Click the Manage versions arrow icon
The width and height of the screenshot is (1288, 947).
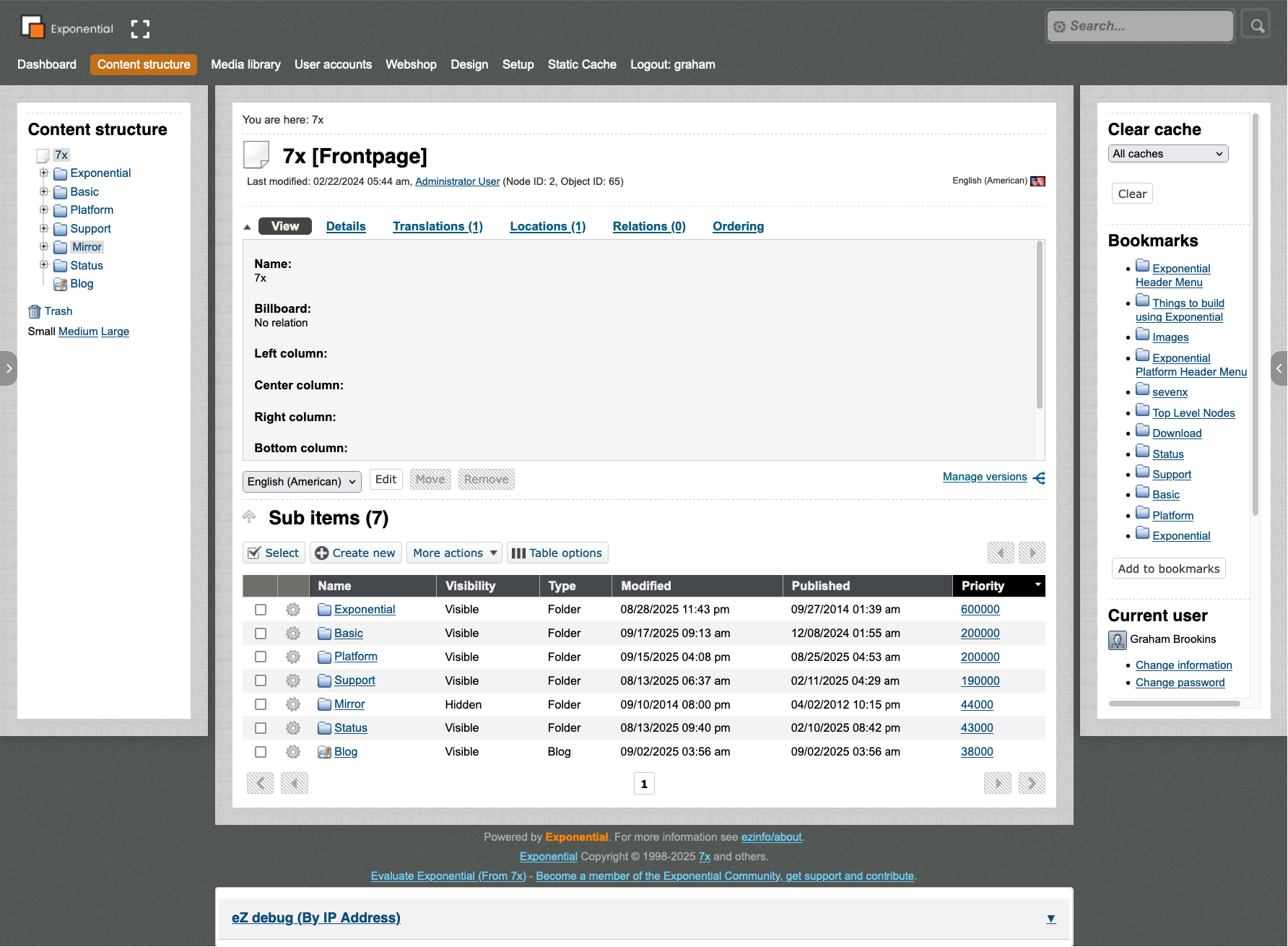click(x=1039, y=478)
